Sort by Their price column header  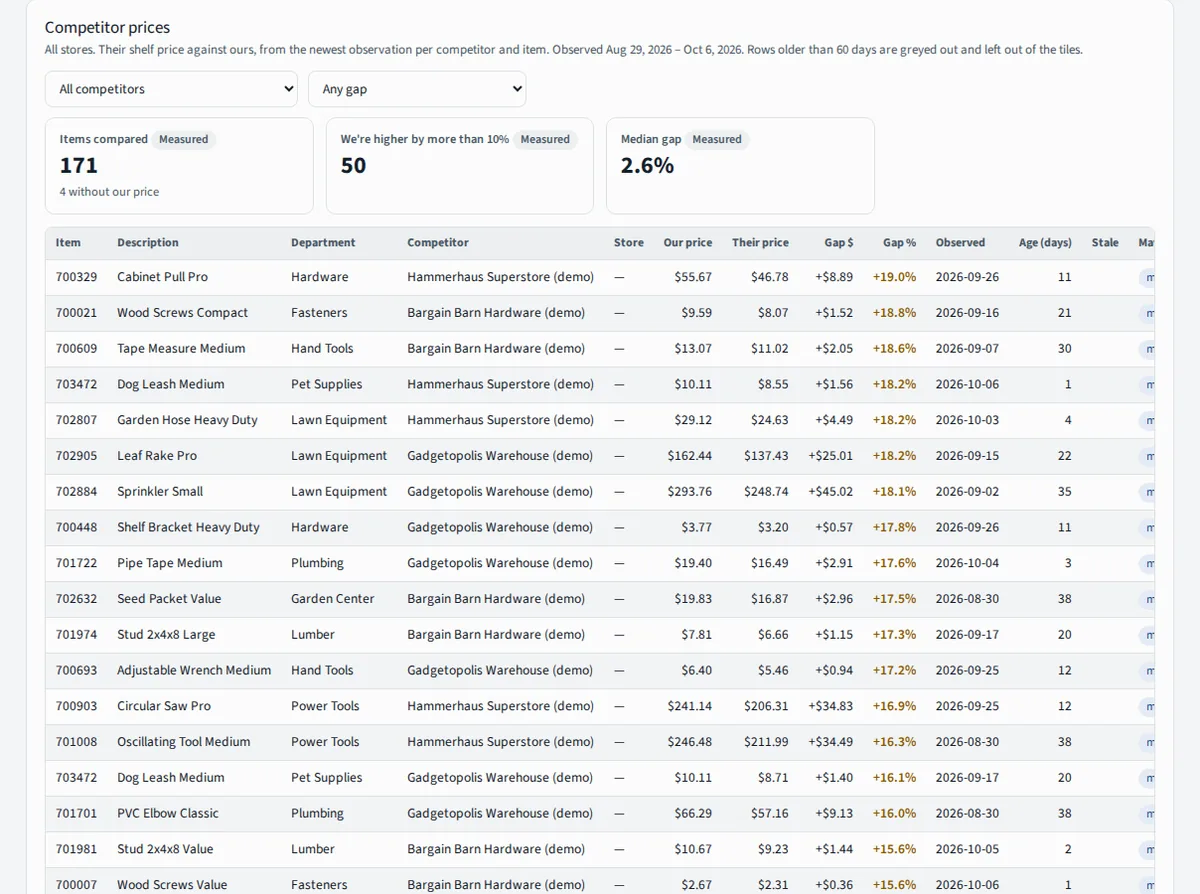click(x=760, y=243)
